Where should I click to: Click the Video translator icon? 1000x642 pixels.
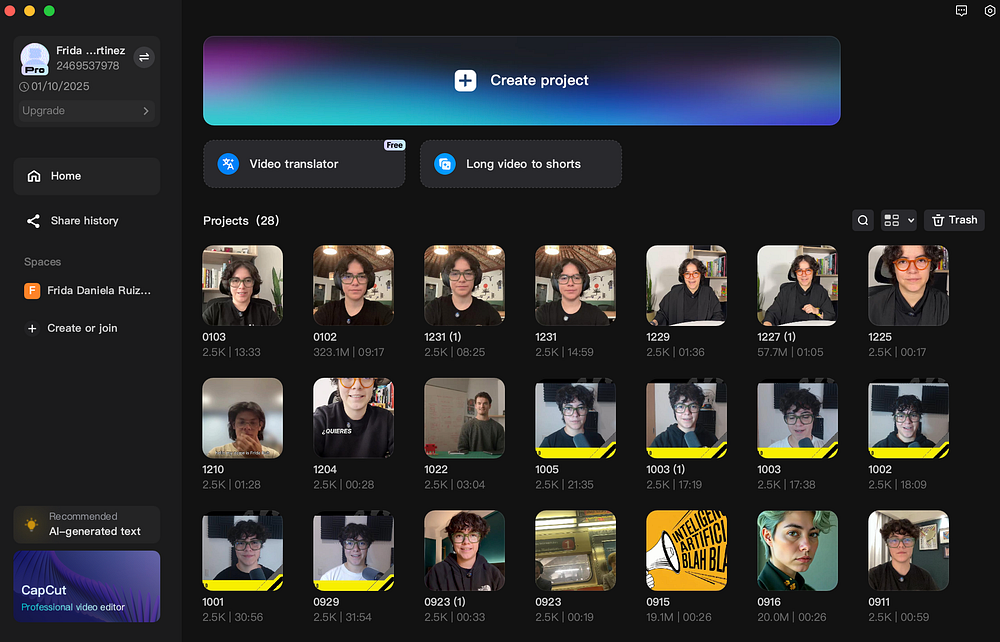coord(228,164)
